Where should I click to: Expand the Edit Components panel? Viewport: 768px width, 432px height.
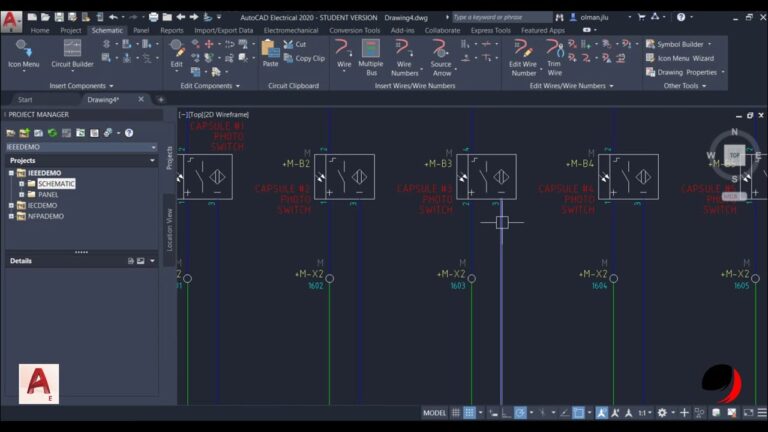pyautogui.click(x=210, y=86)
